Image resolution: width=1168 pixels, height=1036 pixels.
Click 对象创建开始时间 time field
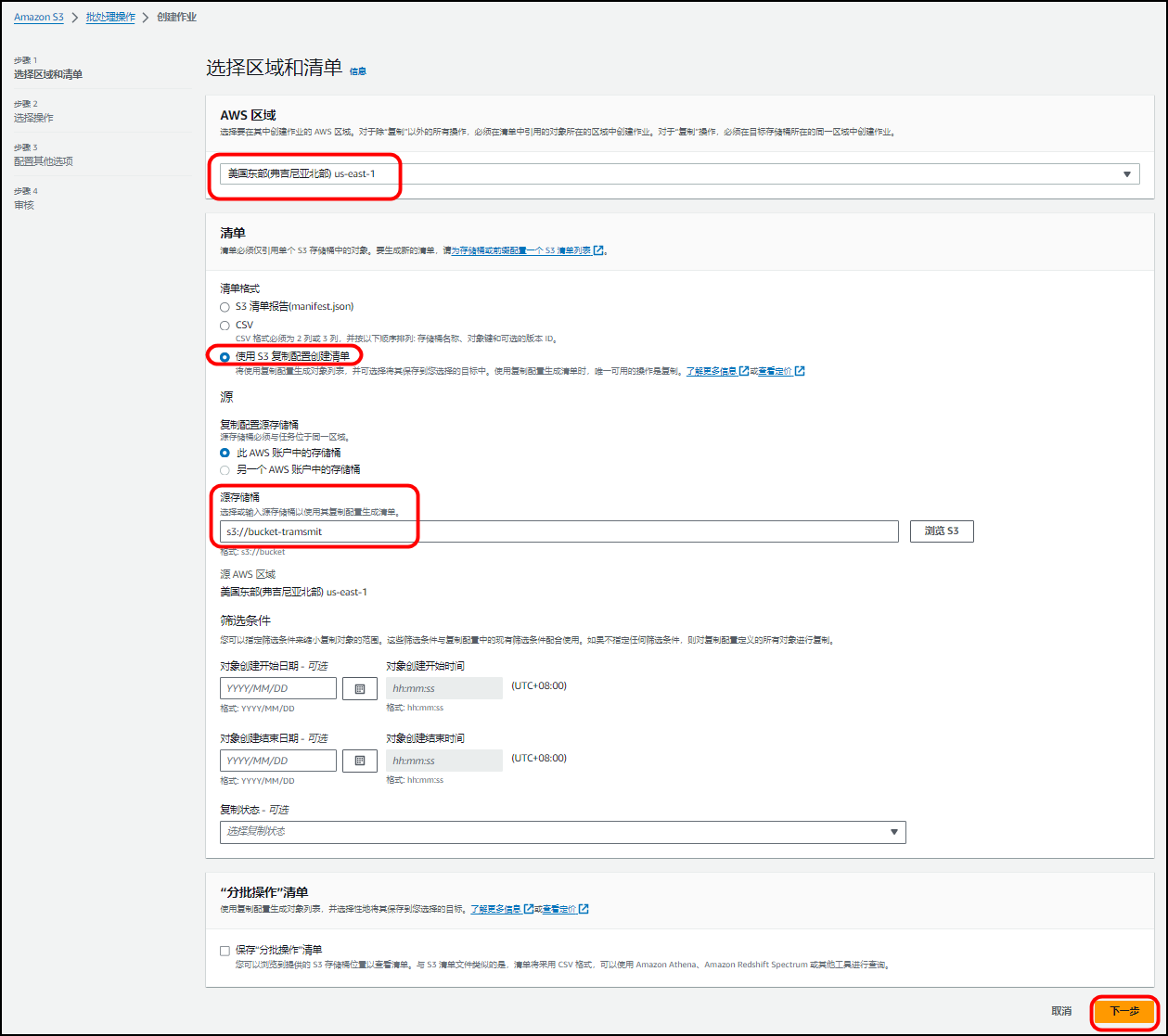tap(444, 688)
